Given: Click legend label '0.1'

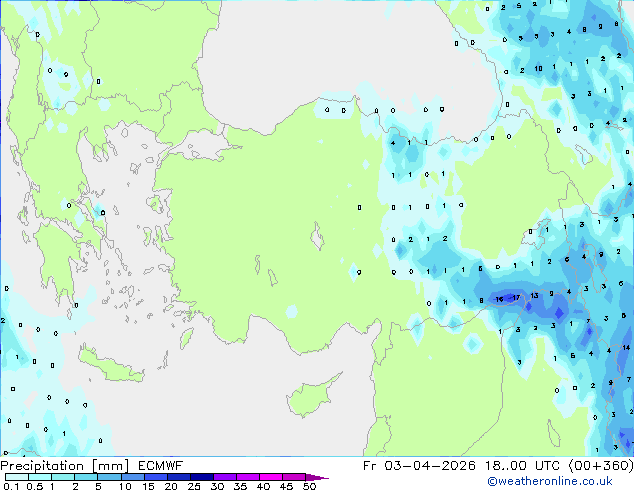Looking at the screenshot, I should [x=11, y=486].
